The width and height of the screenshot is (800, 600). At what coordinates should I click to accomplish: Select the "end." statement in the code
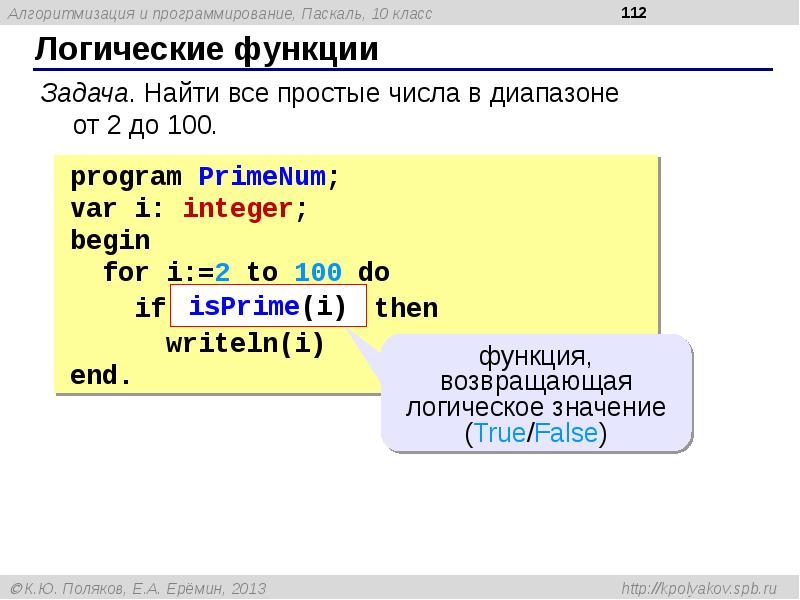[101, 376]
